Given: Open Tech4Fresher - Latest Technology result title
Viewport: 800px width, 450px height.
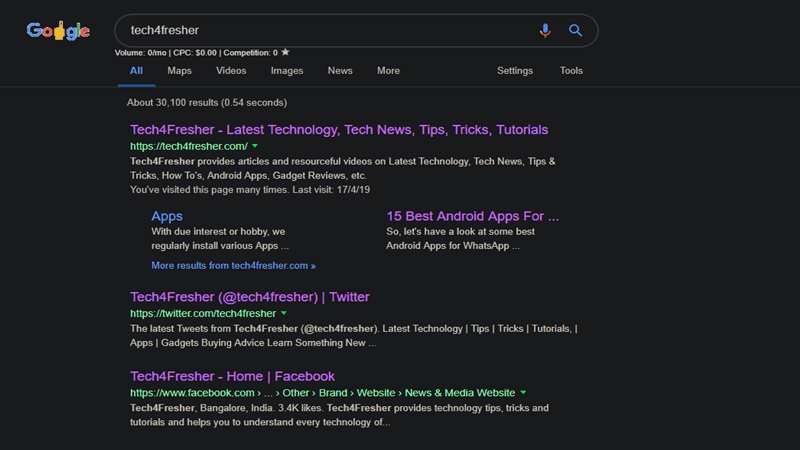Looking at the screenshot, I should coord(339,130).
